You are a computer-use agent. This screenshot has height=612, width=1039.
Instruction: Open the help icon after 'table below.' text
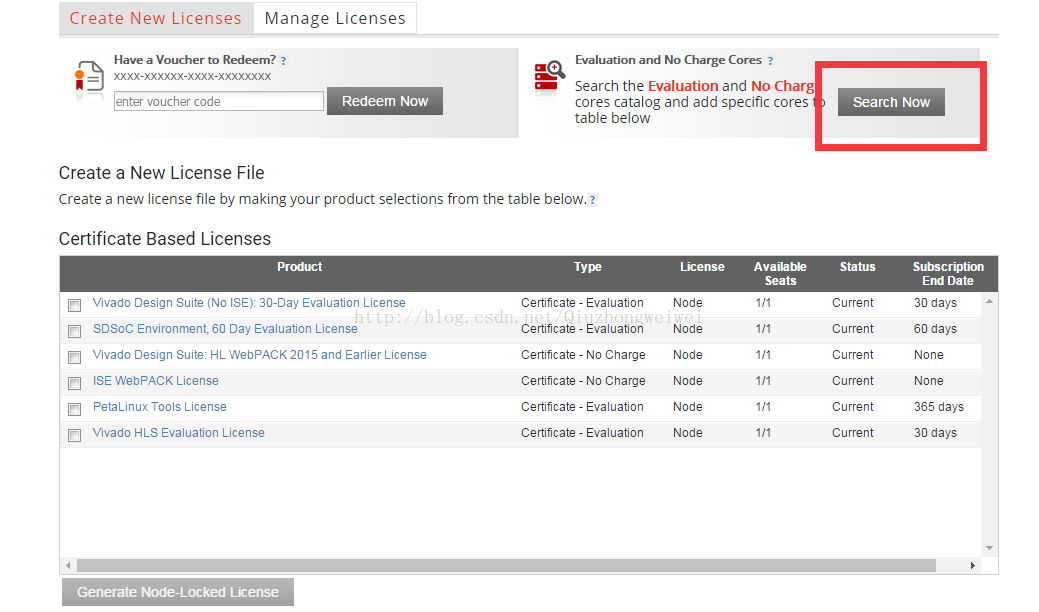click(x=592, y=200)
